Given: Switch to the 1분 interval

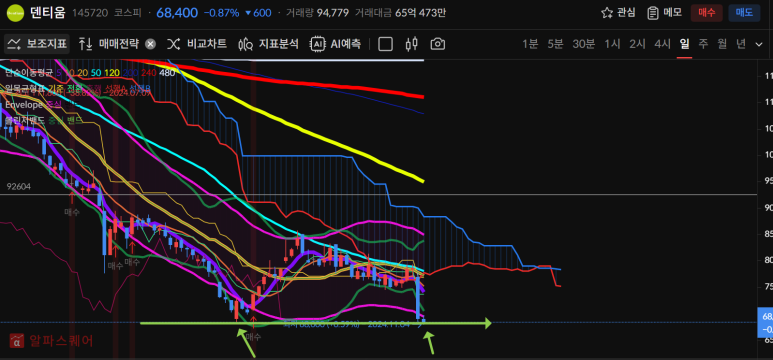Looking at the screenshot, I should click(x=530, y=44).
